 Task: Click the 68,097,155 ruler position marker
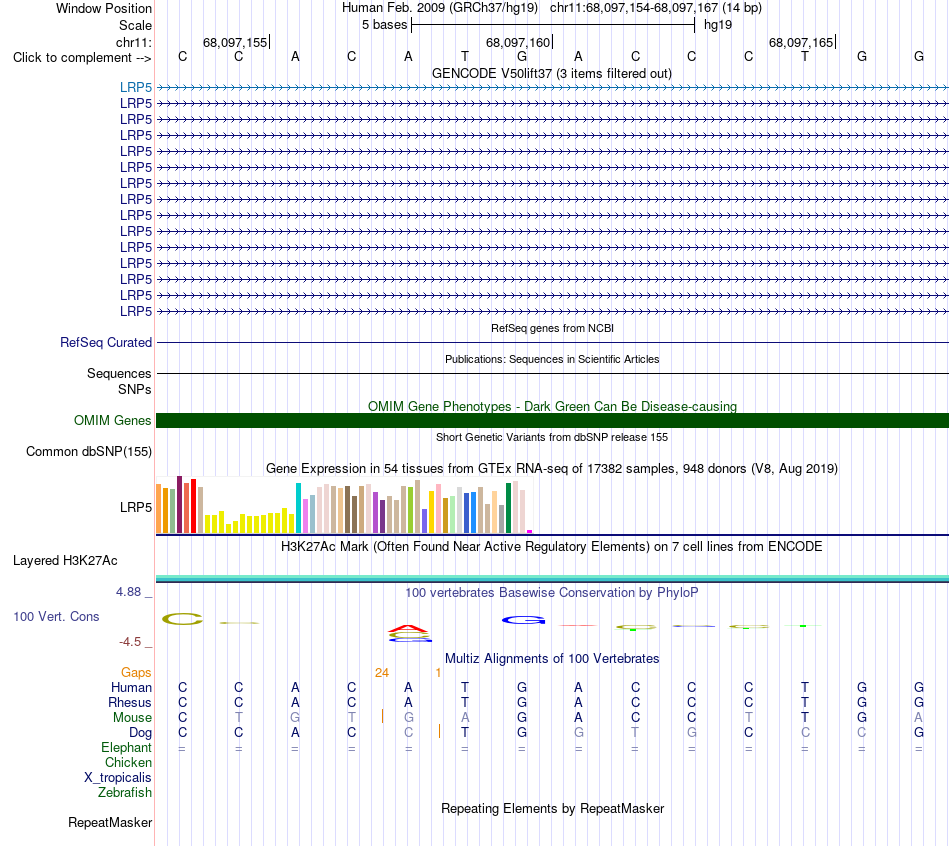click(x=235, y=42)
